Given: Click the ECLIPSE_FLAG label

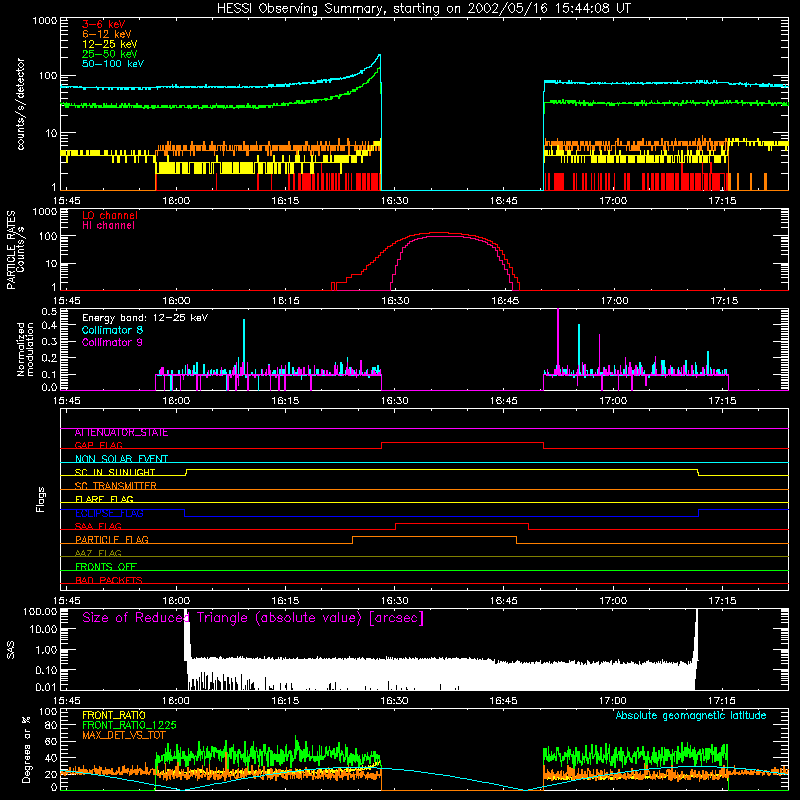Looking at the screenshot, I should tap(109, 513).
